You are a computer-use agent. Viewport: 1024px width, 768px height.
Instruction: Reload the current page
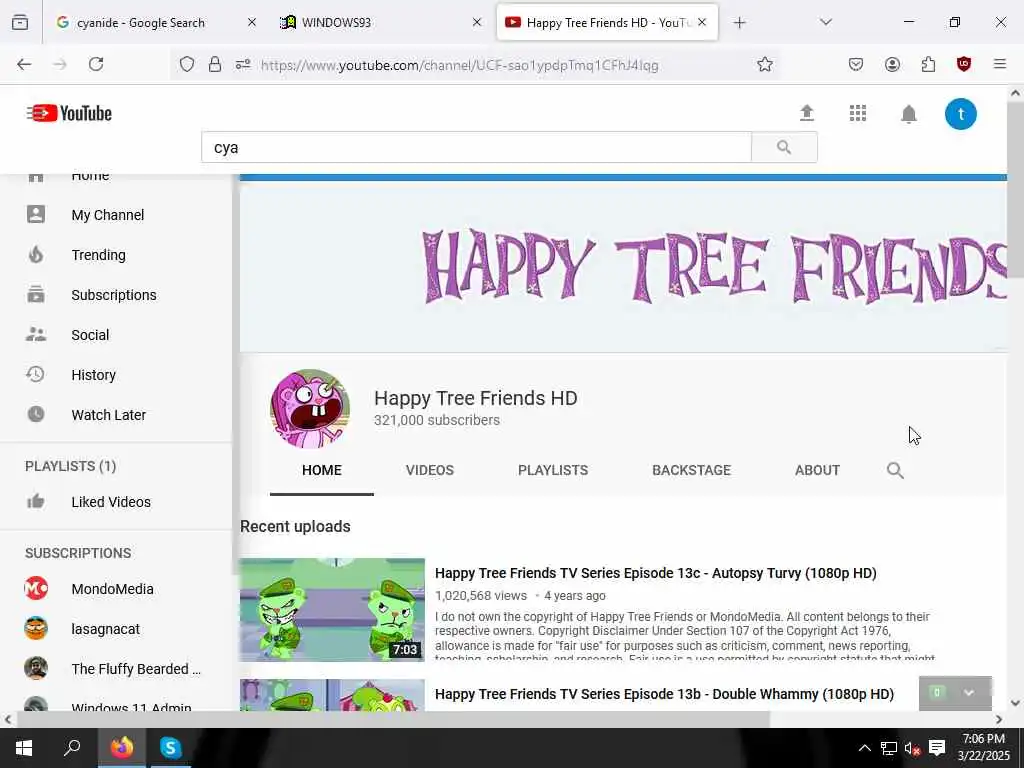point(96,64)
